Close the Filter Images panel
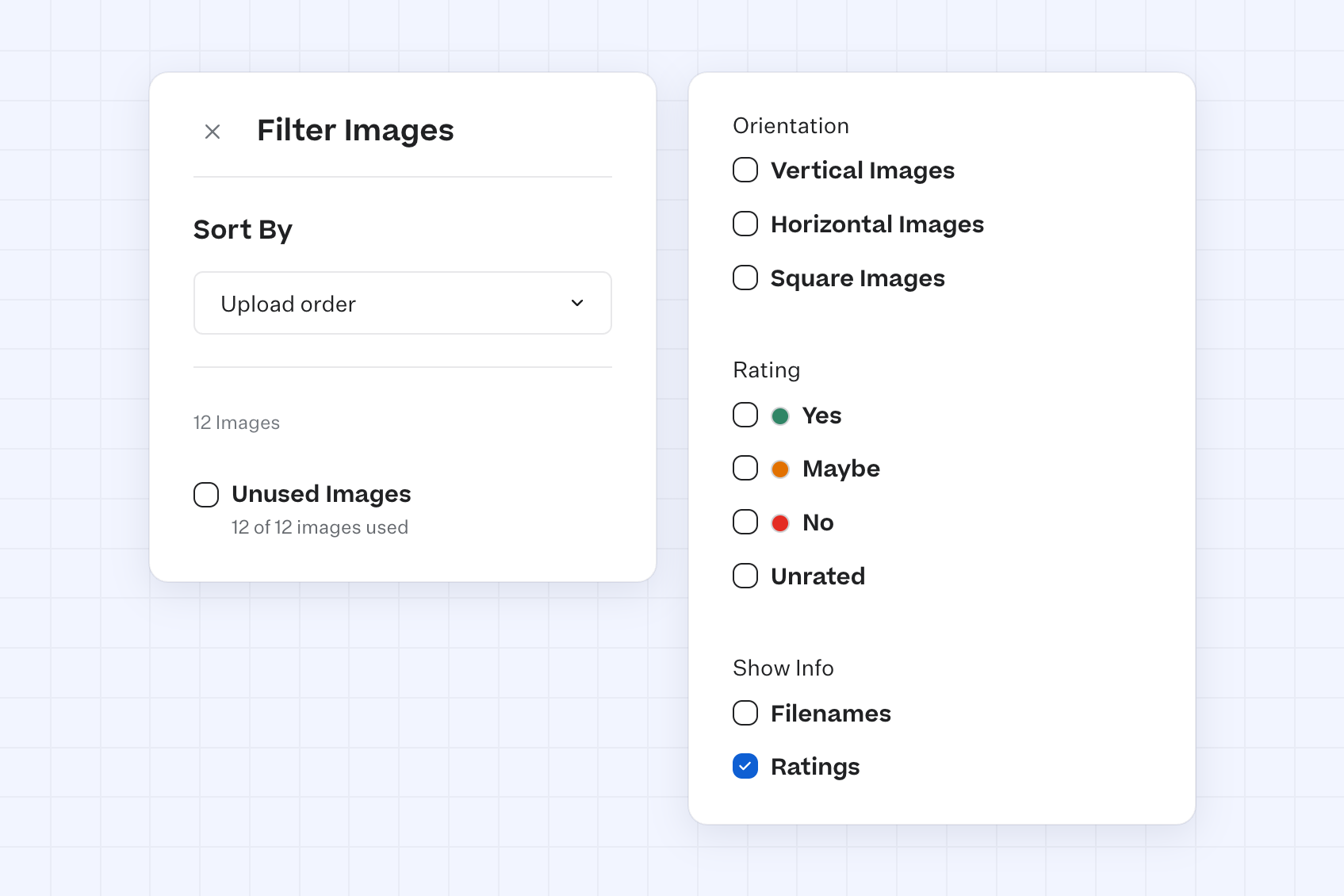The width and height of the screenshot is (1344, 896). coord(213,132)
